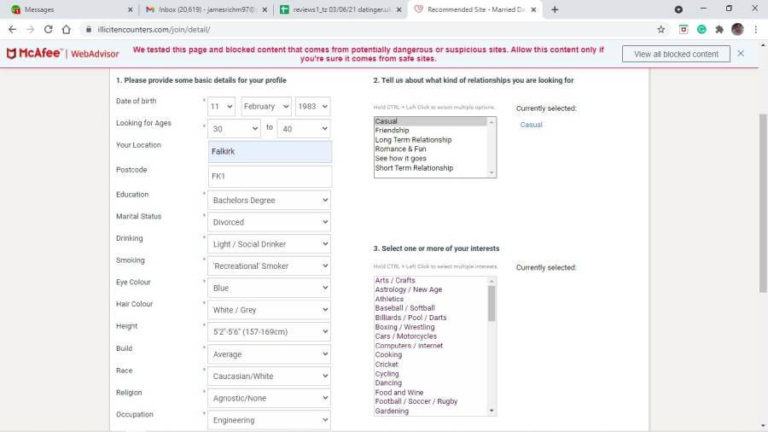This screenshot has width=768, height=432.
Task: Expand the Education dropdown
Action: tap(269, 200)
